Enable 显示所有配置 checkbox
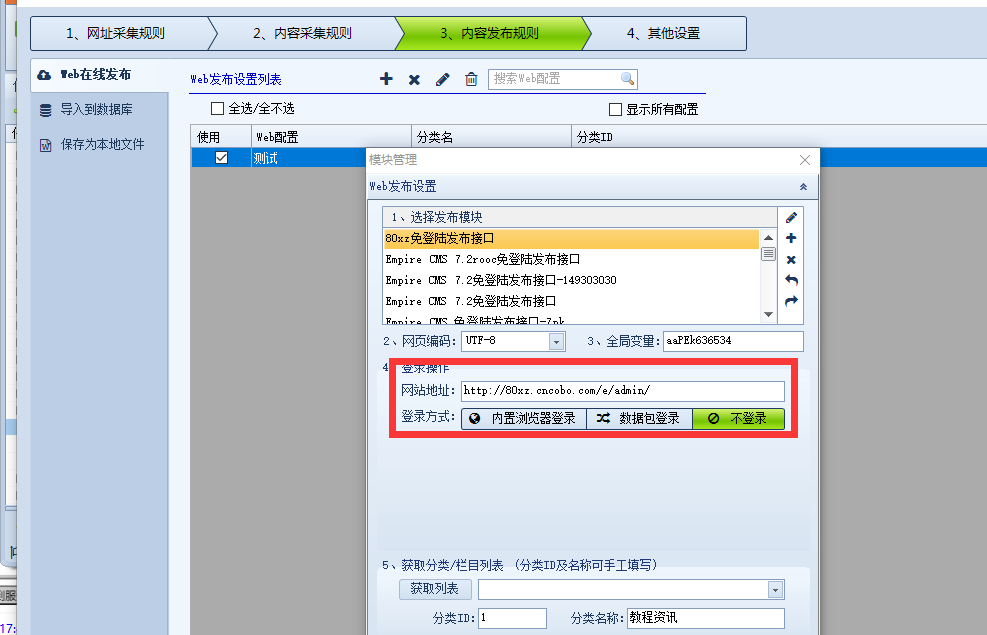The width and height of the screenshot is (987, 635). point(616,109)
